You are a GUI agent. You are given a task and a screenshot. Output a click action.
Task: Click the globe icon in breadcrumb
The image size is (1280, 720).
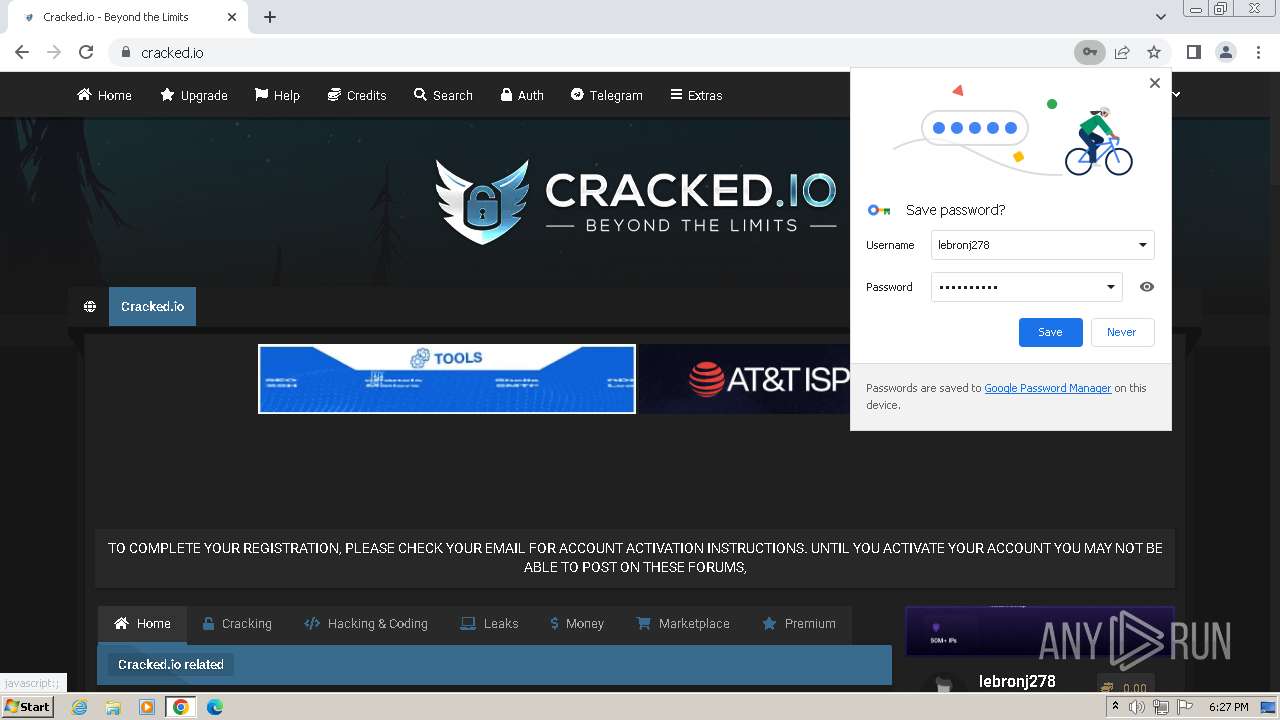coord(90,307)
